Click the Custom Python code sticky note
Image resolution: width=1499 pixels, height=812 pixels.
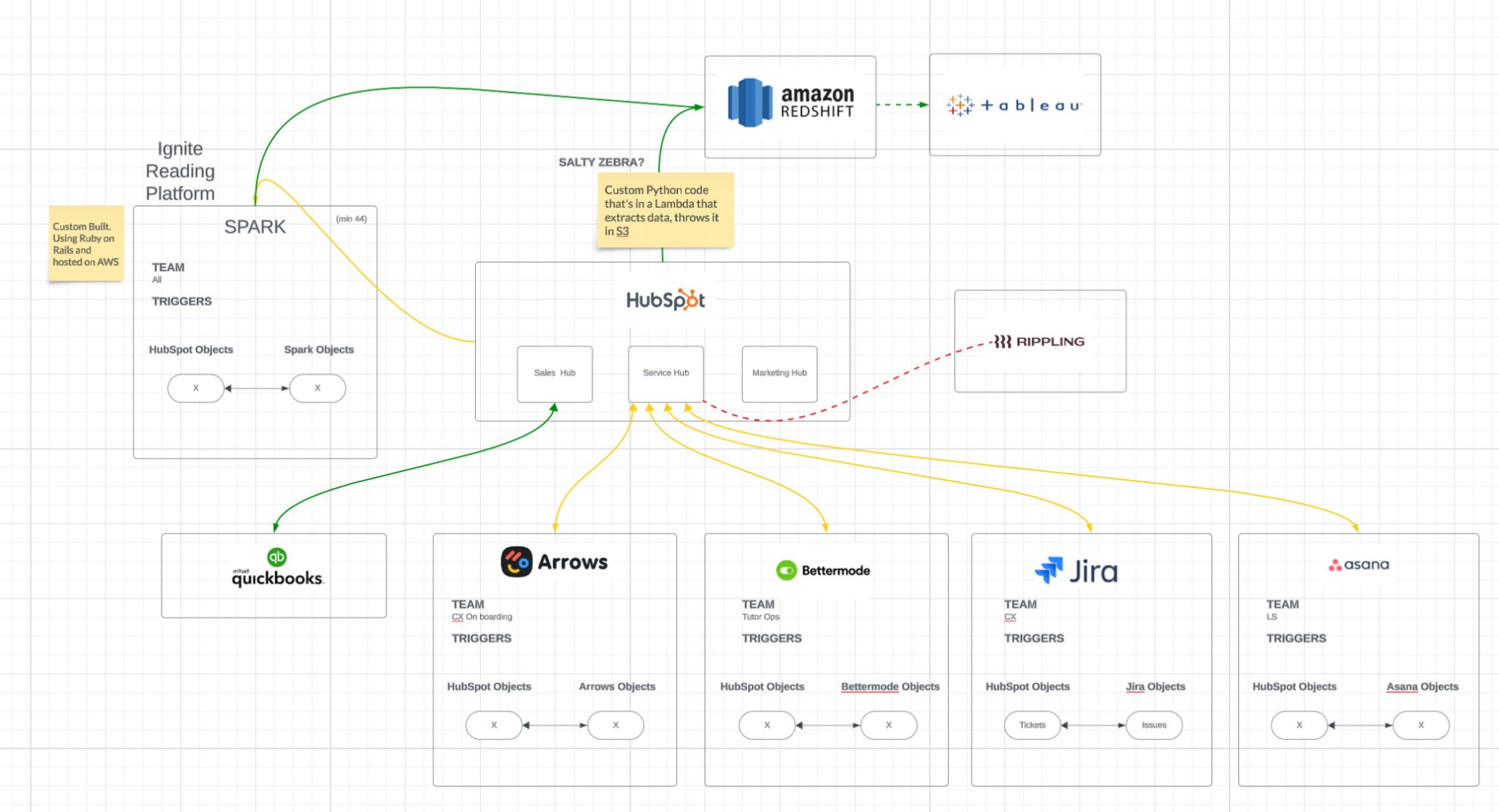click(x=665, y=210)
